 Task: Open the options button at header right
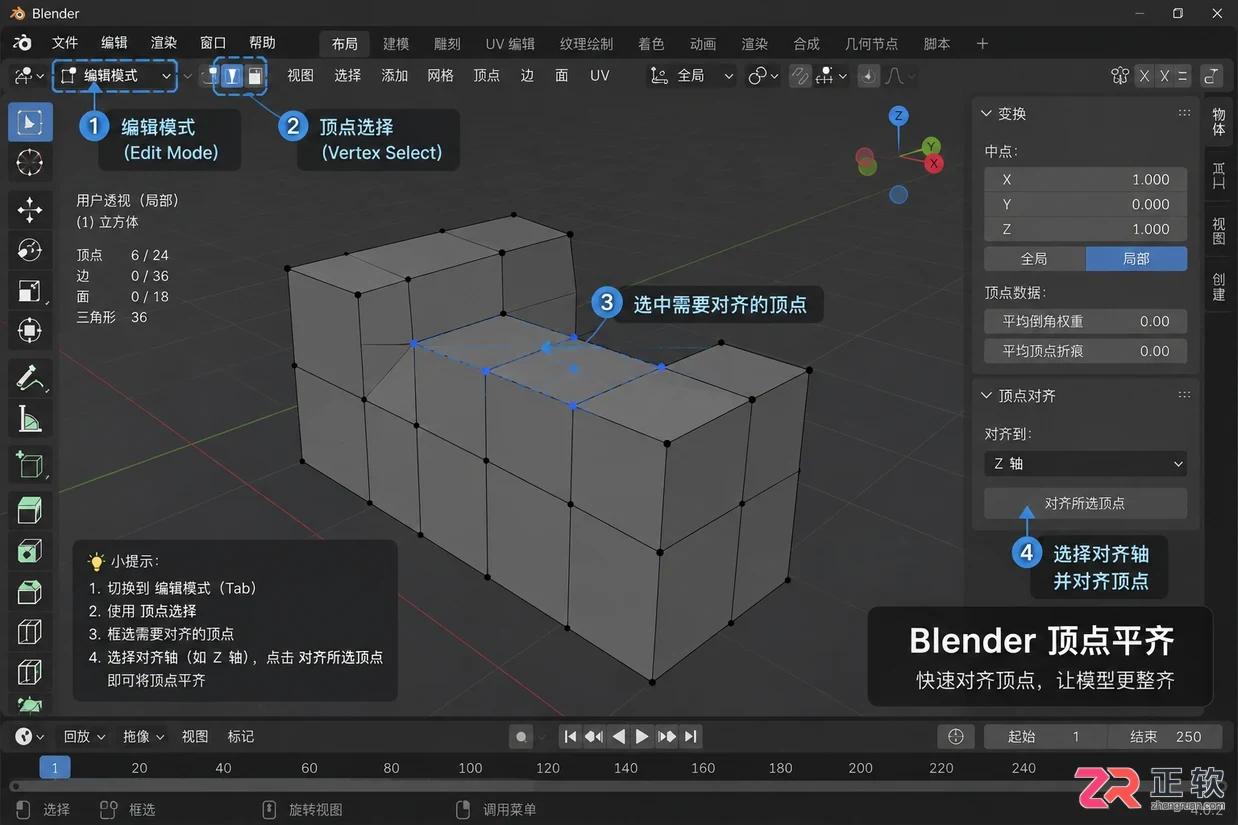tap(1212, 76)
